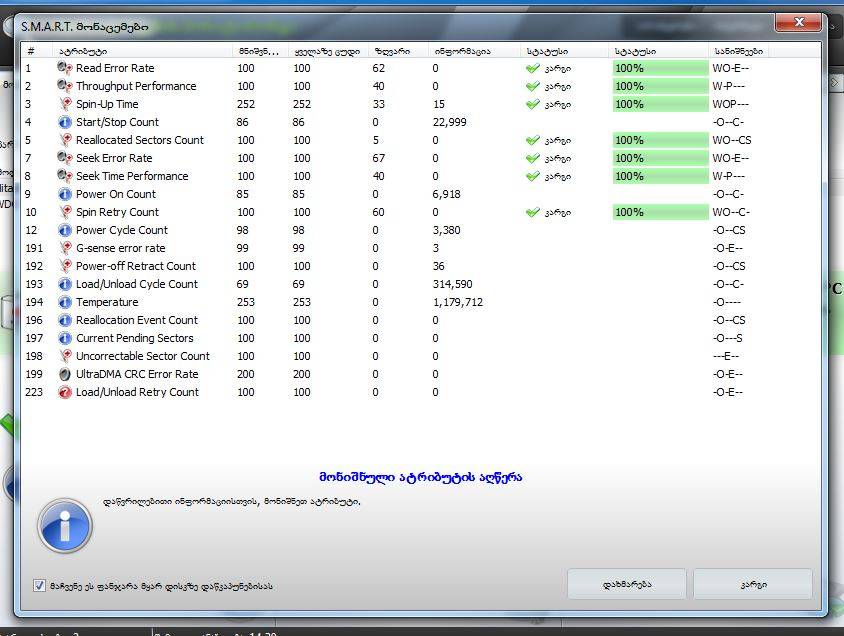Viewport: 844px width, 636px height.
Task: Click the Uncorrectable Sector Count icon
Action: click(65, 356)
